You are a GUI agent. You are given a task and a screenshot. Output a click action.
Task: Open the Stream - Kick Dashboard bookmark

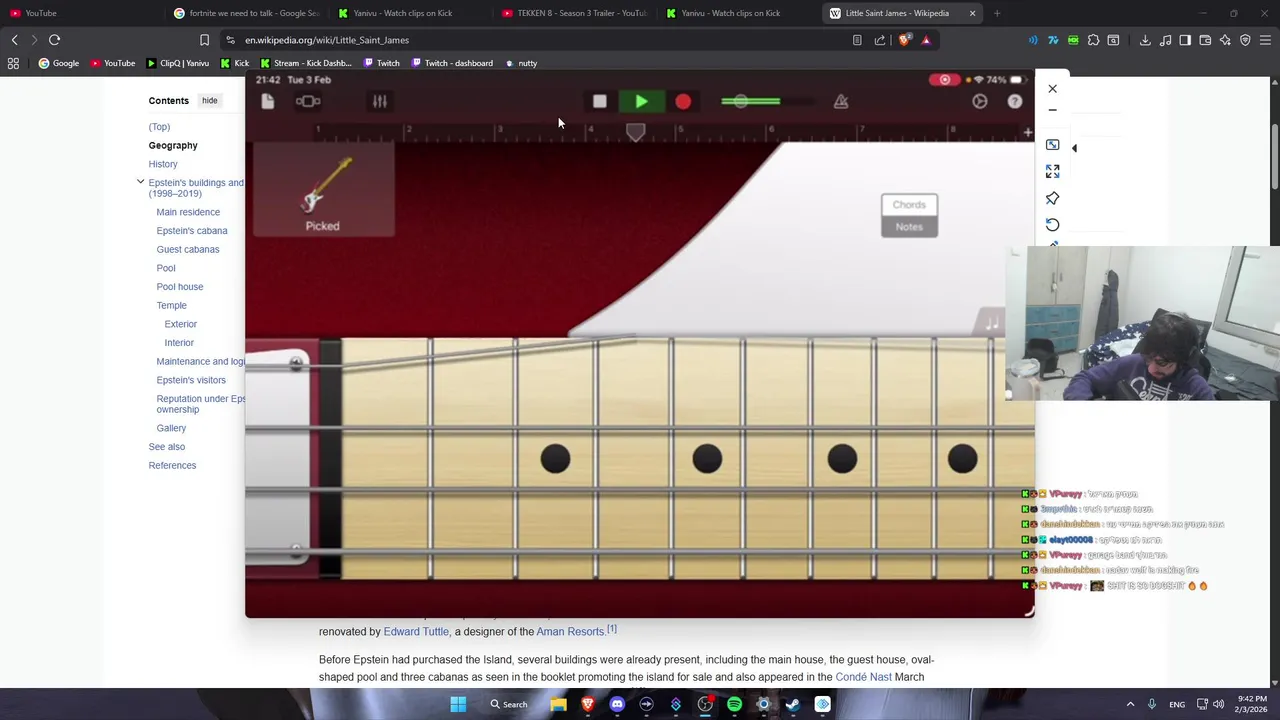click(x=305, y=63)
